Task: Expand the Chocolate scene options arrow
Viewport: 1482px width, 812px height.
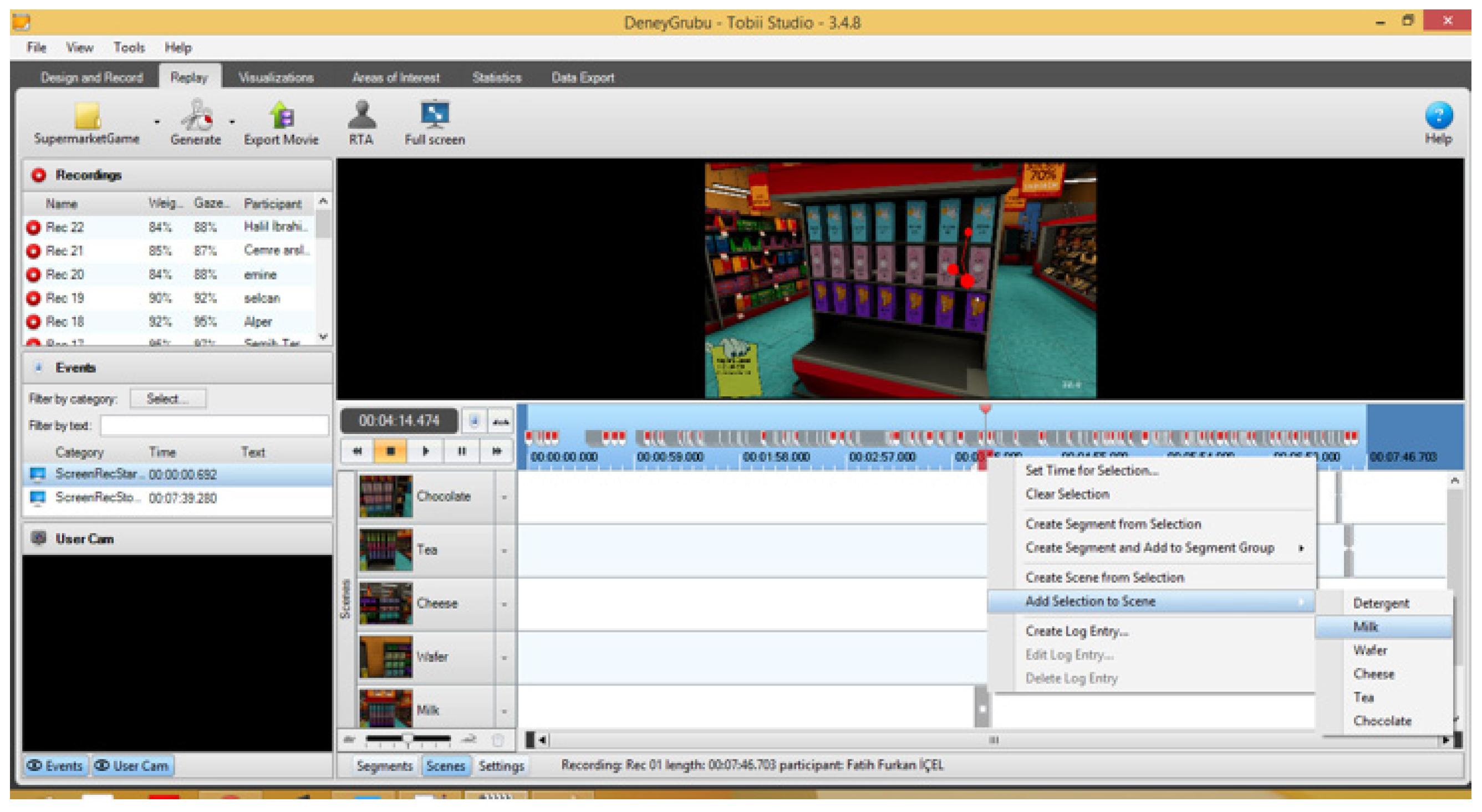Action: [504, 497]
